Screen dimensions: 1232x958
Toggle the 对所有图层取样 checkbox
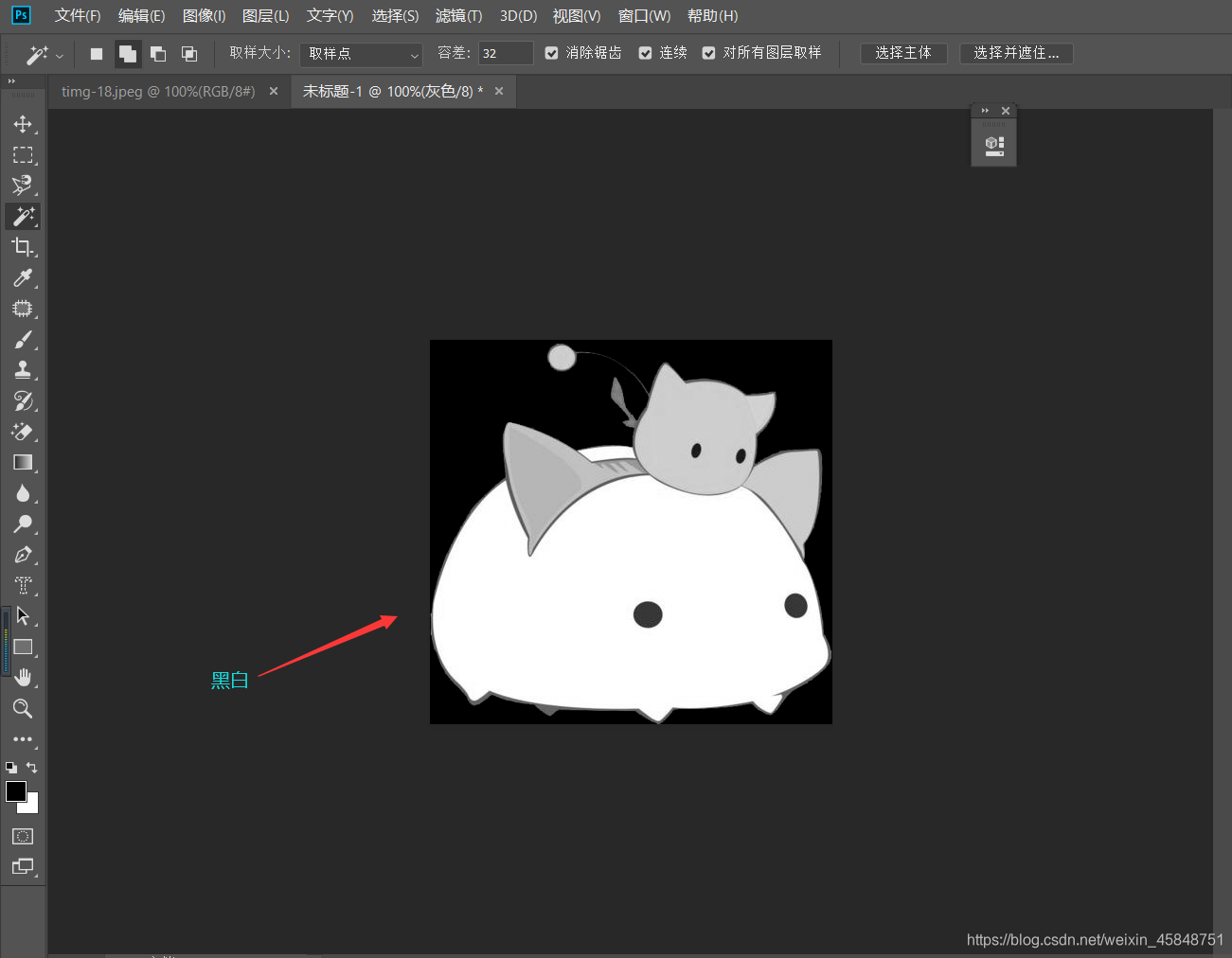[x=709, y=53]
